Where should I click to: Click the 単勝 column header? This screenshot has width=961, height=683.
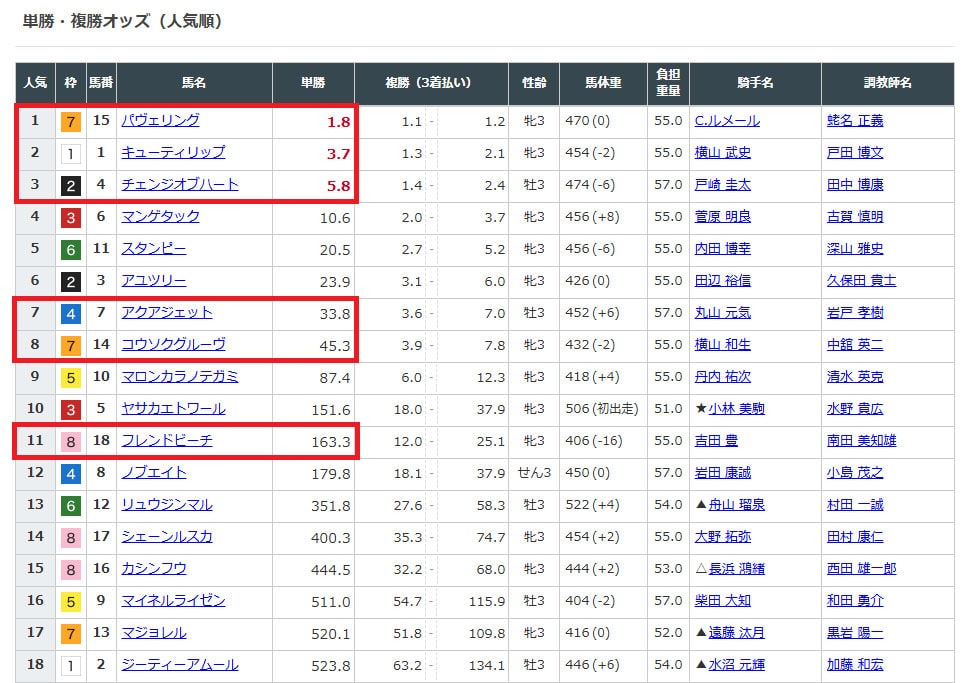[313, 84]
